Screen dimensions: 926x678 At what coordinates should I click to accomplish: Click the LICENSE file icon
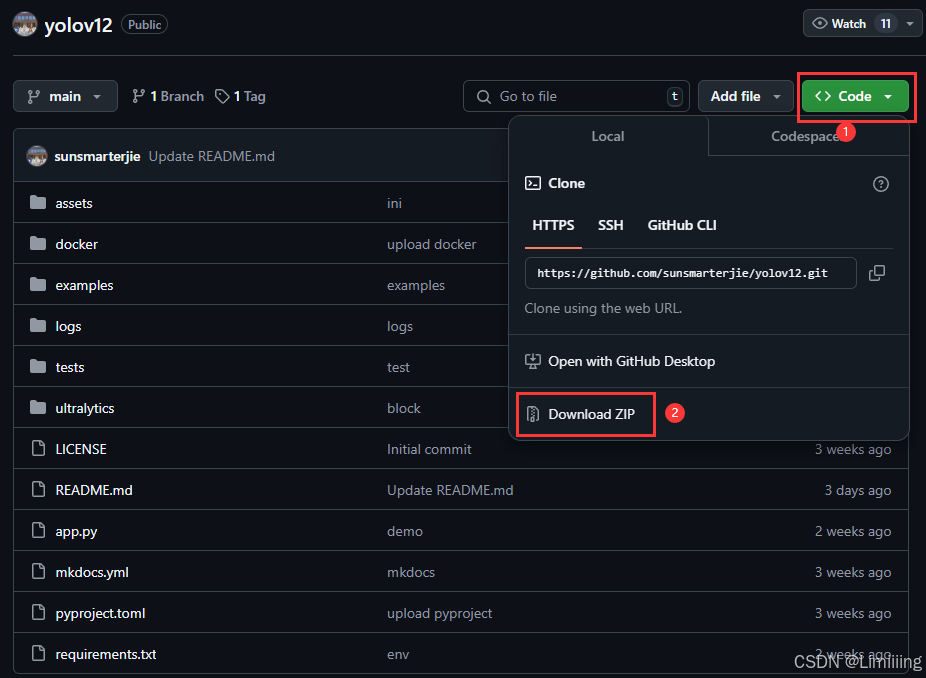point(38,448)
